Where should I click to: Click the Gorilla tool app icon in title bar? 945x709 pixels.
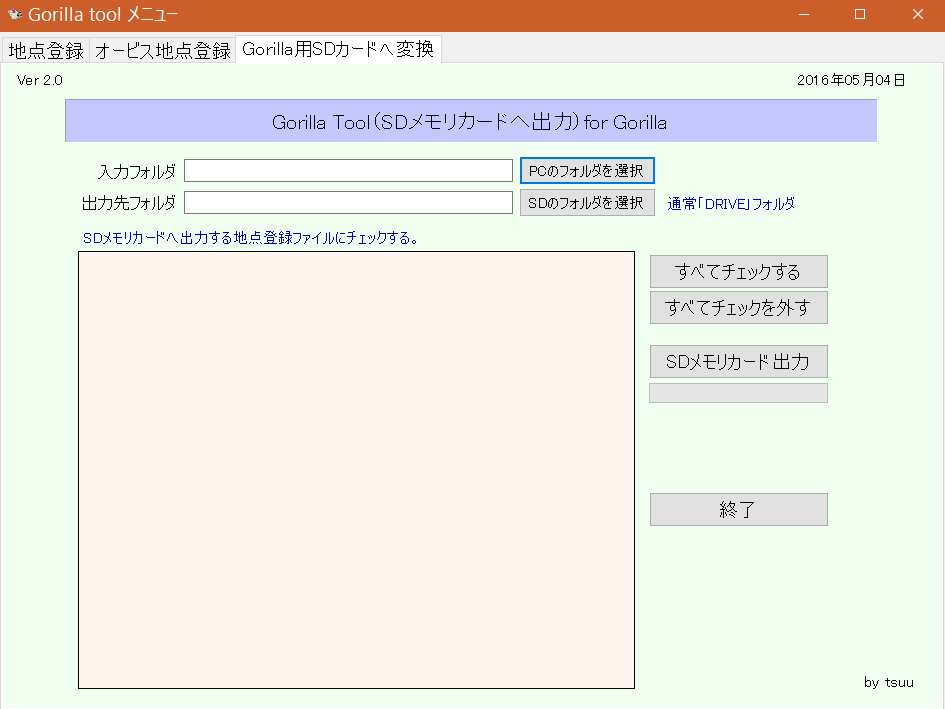pyautogui.click(x=15, y=15)
